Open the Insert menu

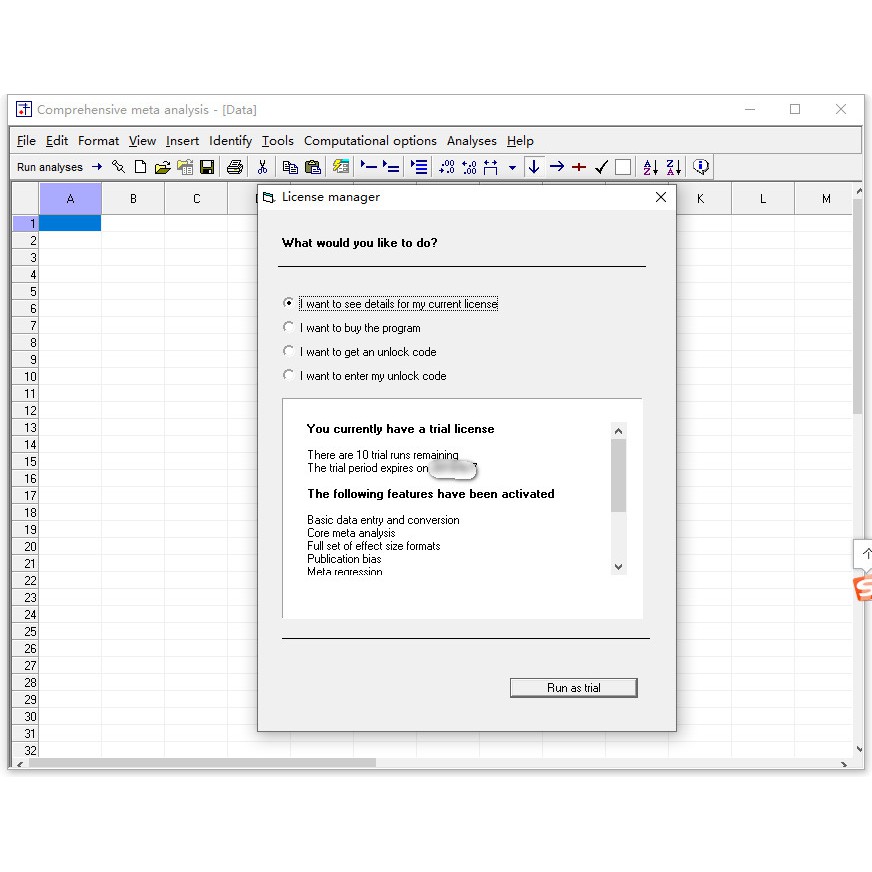point(182,141)
